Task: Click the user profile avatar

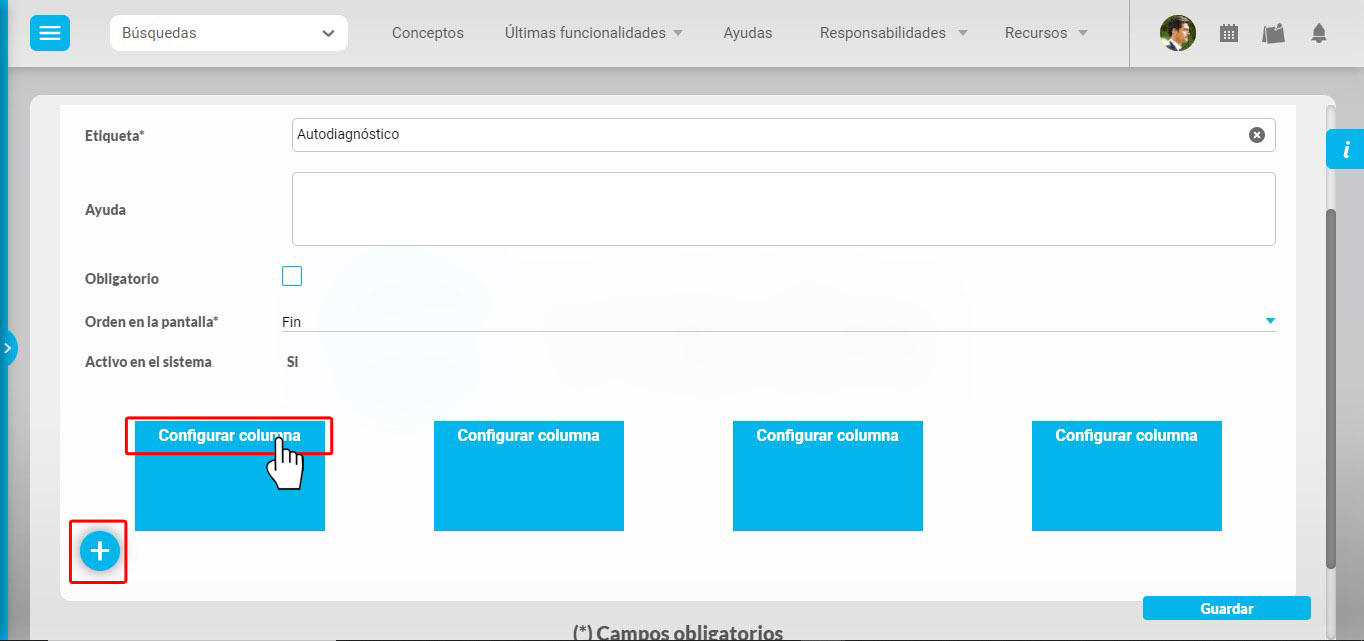Action: [x=1177, y=33]
